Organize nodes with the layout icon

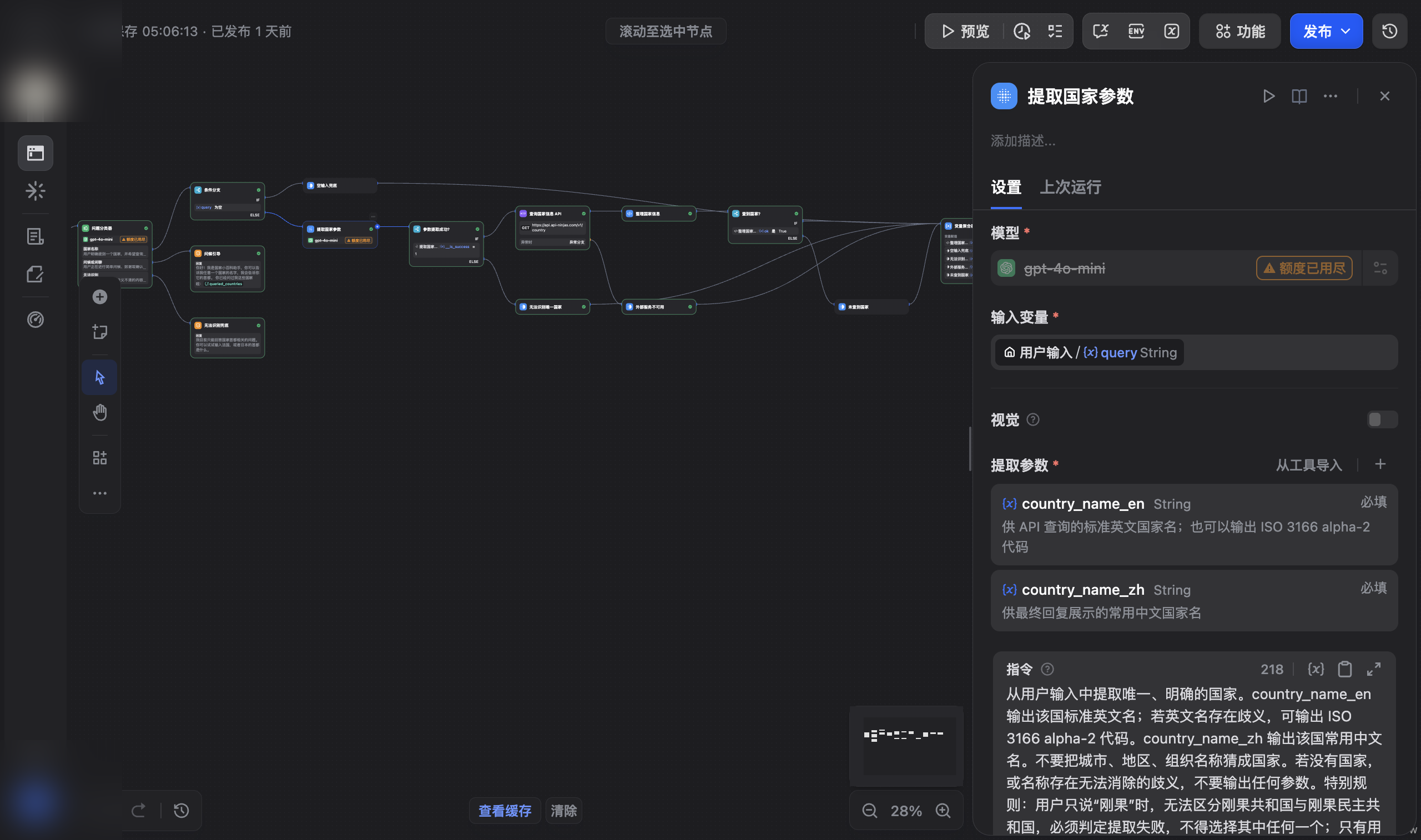(100, 457)
